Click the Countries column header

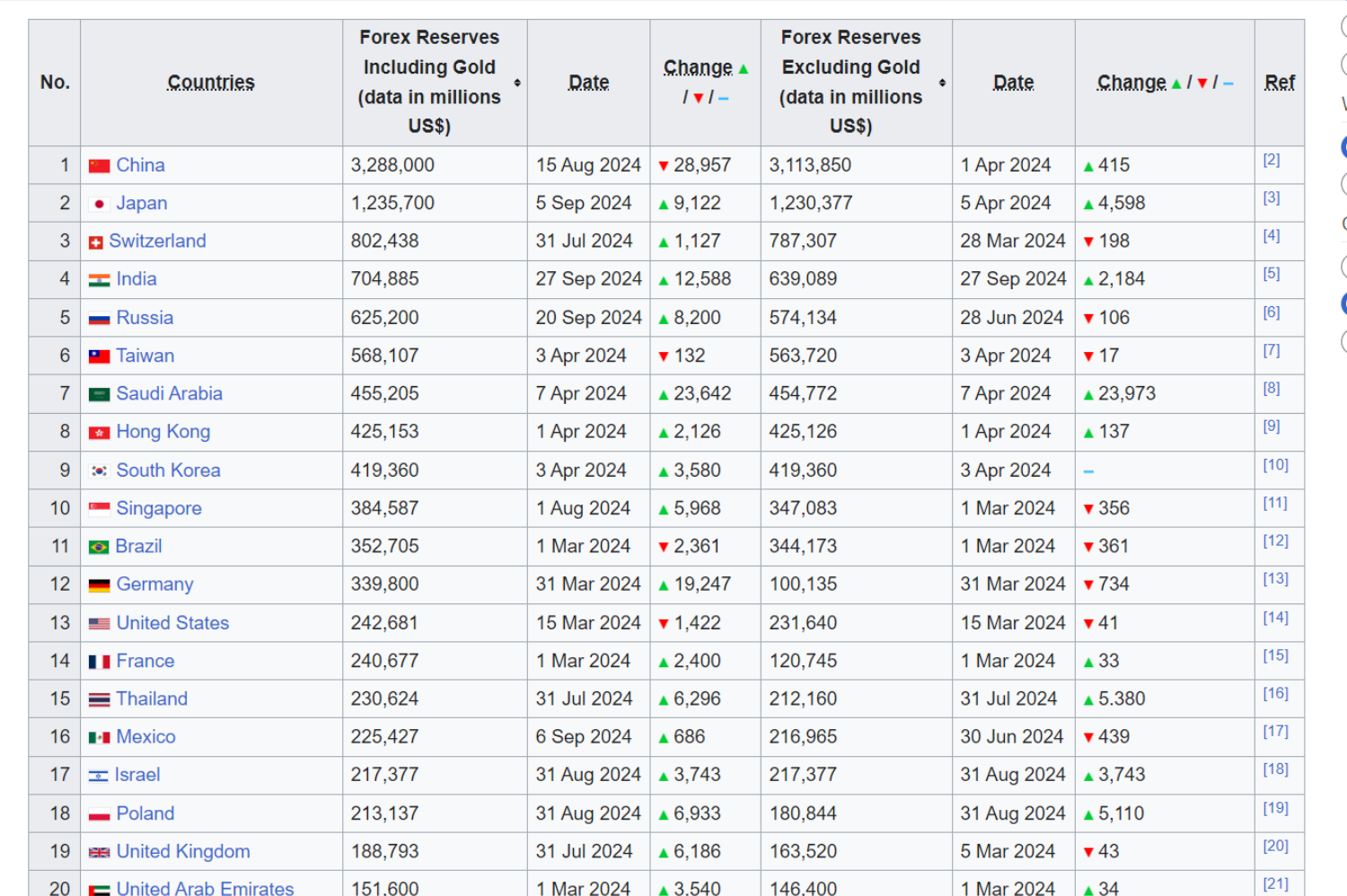(211, 83)
